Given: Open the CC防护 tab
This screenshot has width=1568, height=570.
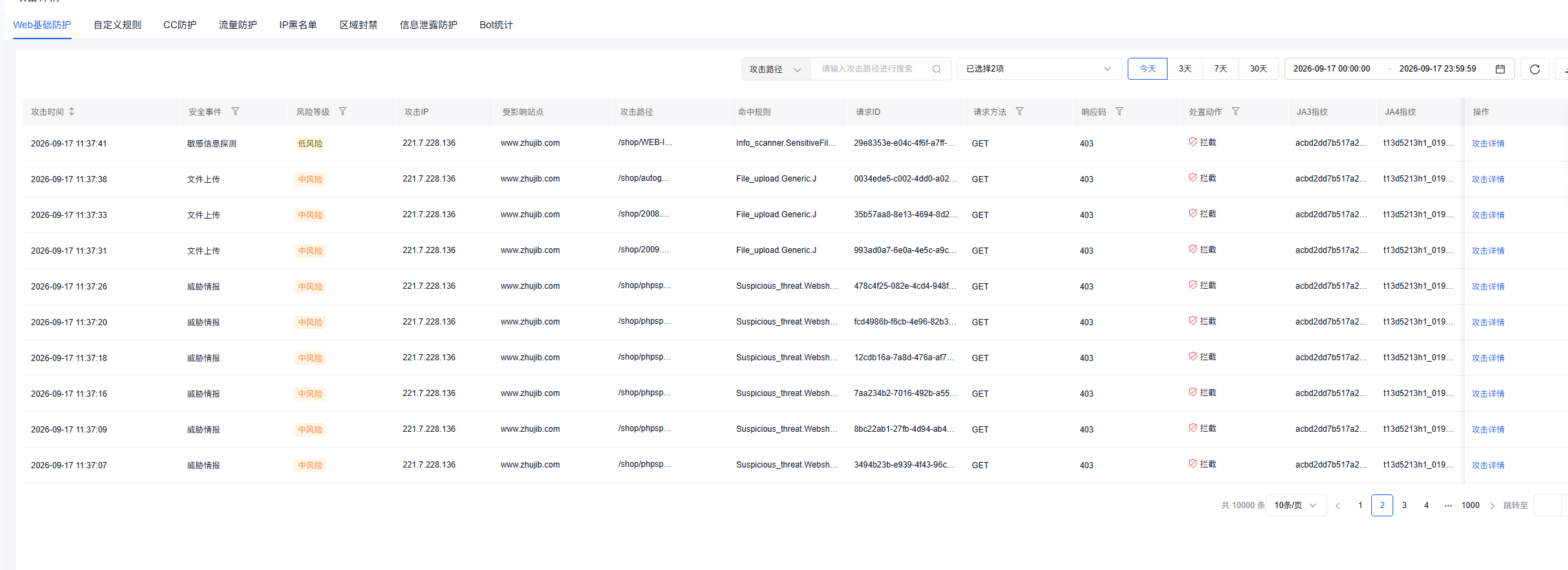Looking at the screenshot, I should 180,25.
